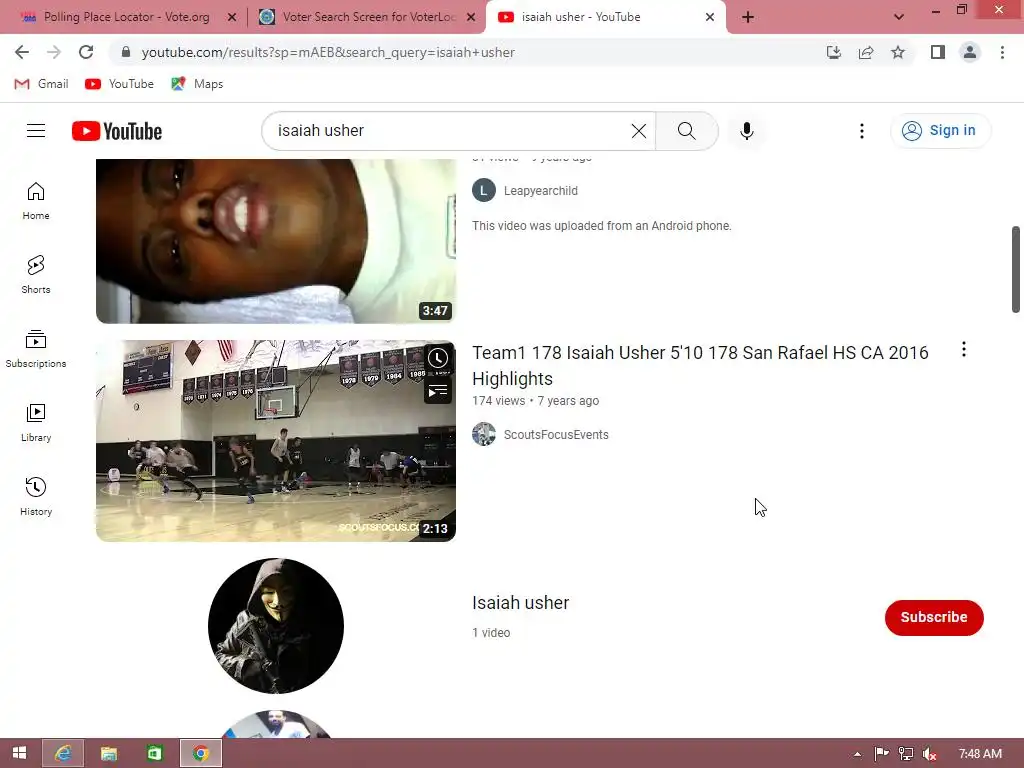Close the Polling Place Locator tab

point(232,17)
